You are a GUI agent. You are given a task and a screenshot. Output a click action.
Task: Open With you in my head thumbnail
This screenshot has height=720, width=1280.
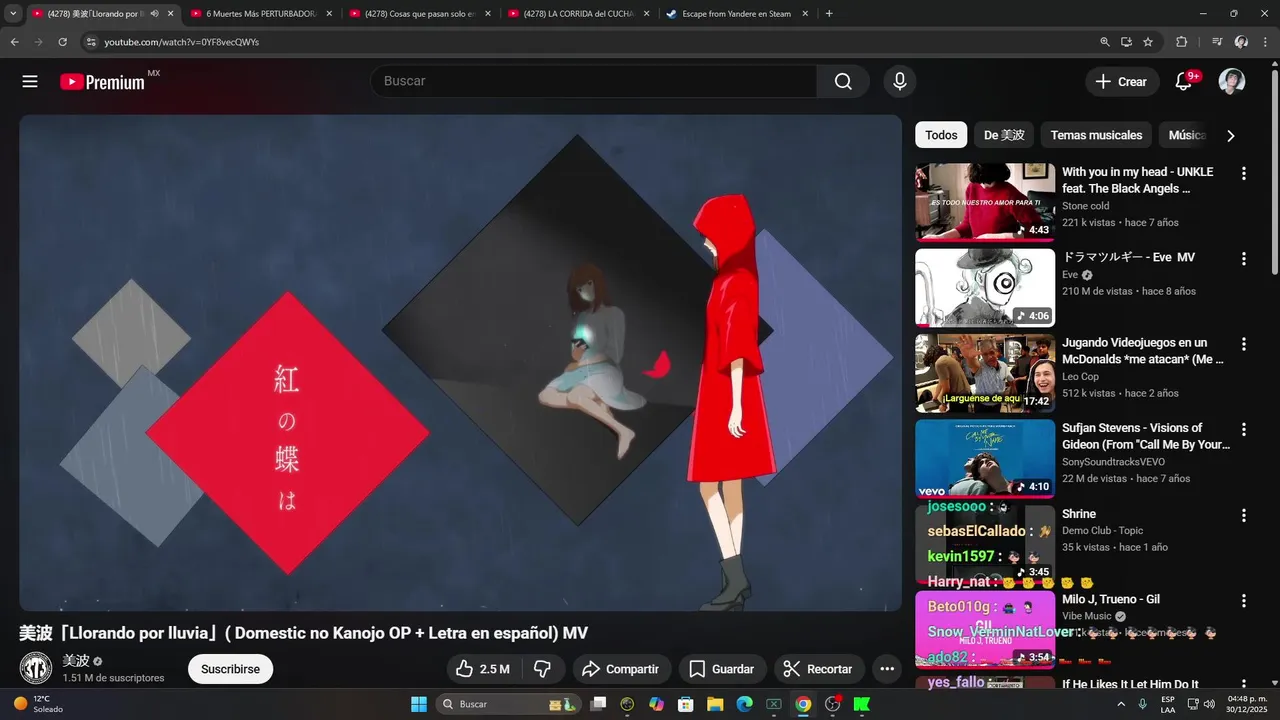coord(985,202)
